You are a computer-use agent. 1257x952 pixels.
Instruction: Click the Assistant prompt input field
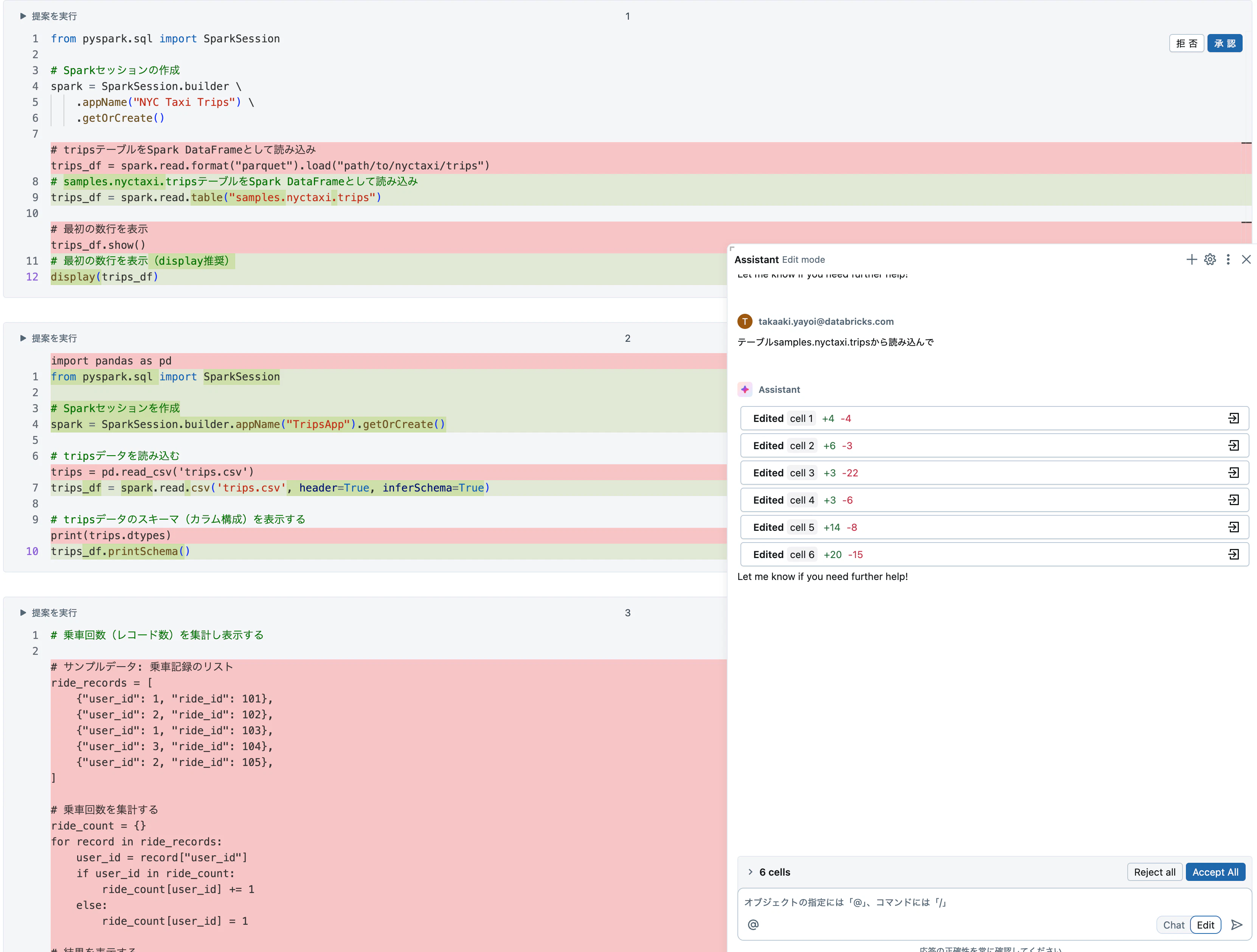995,902
